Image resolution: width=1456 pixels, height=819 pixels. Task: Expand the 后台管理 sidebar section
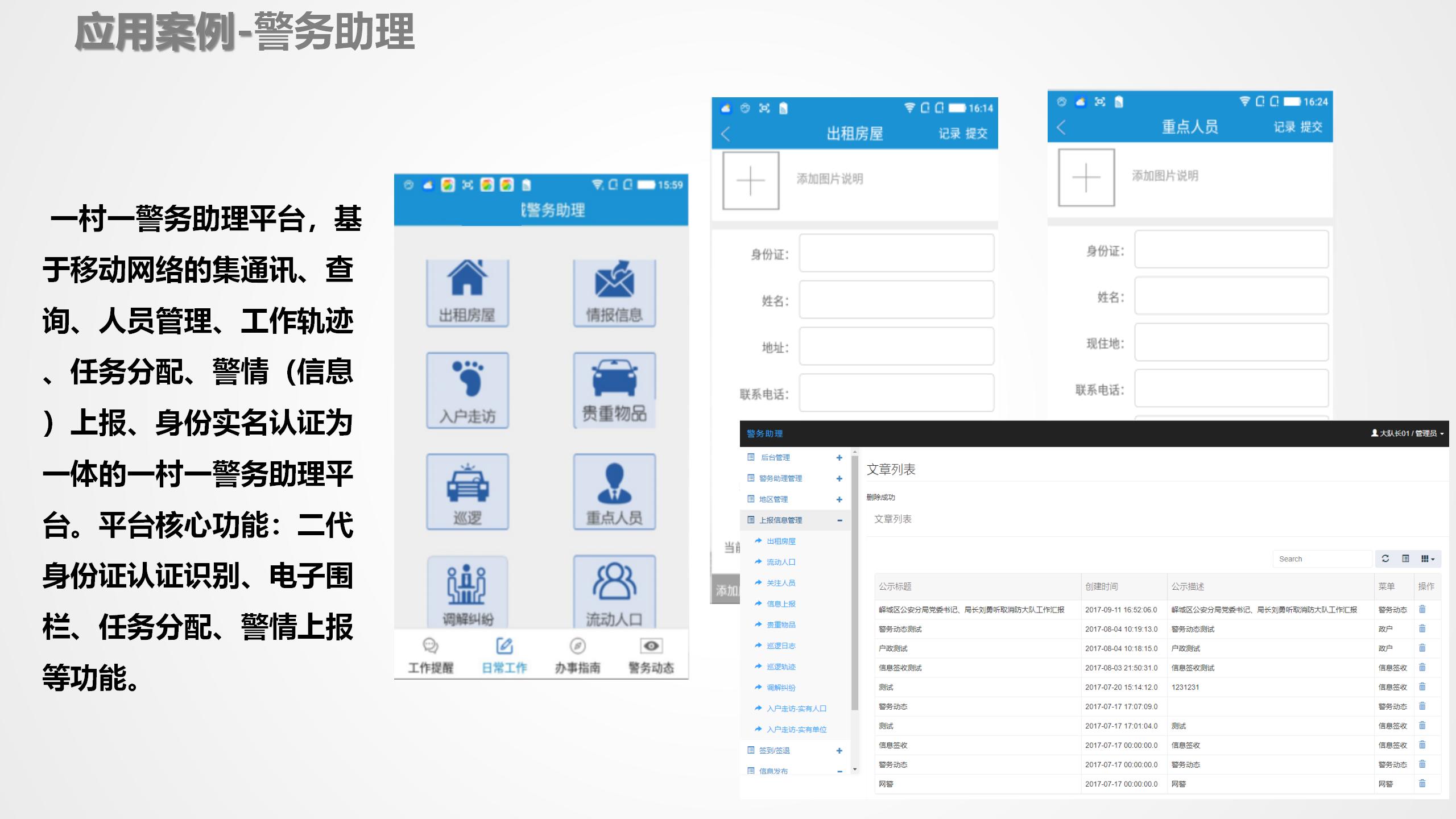pos(838,457)
